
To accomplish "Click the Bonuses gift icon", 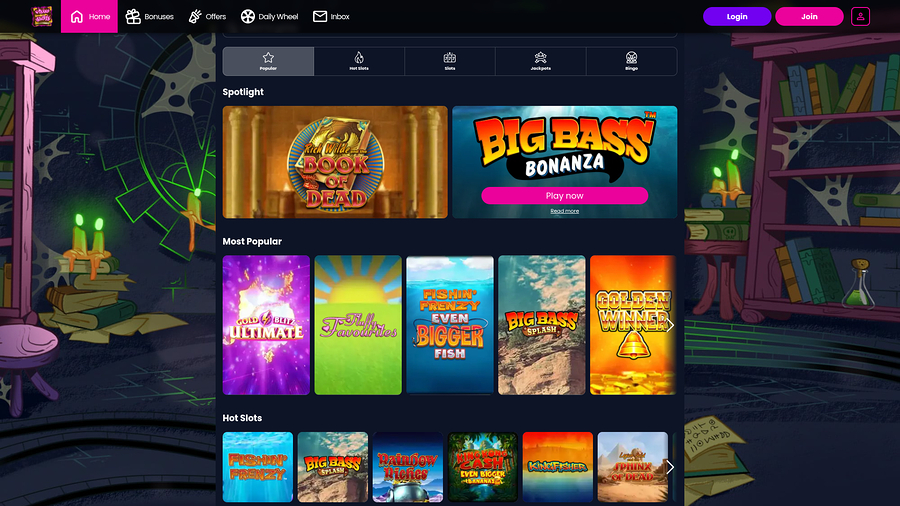I will (133, 17).
